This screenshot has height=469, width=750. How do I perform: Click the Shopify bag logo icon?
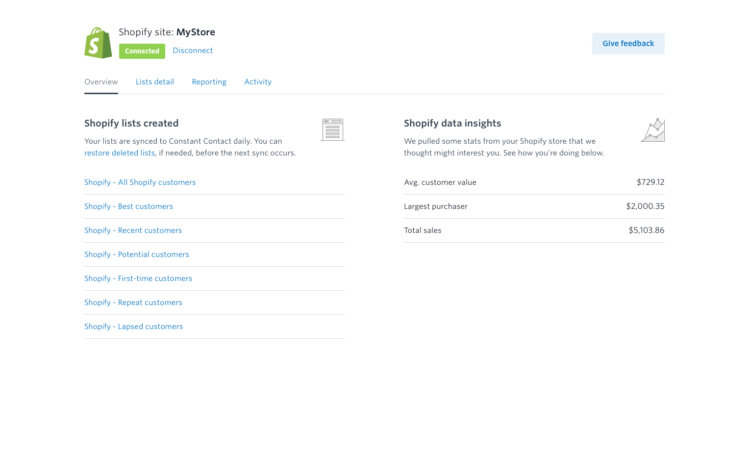(98, 43)
